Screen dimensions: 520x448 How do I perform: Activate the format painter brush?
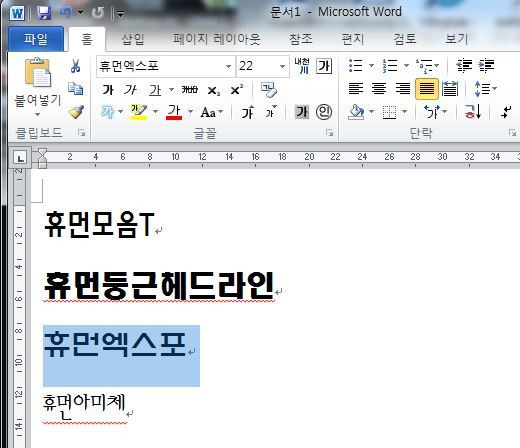click(76, 112)
